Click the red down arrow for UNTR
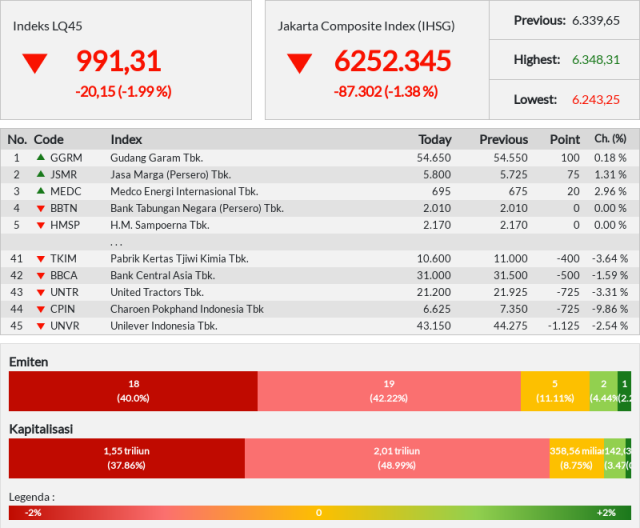Screen dimensions: 640x528 pos(40,293)
